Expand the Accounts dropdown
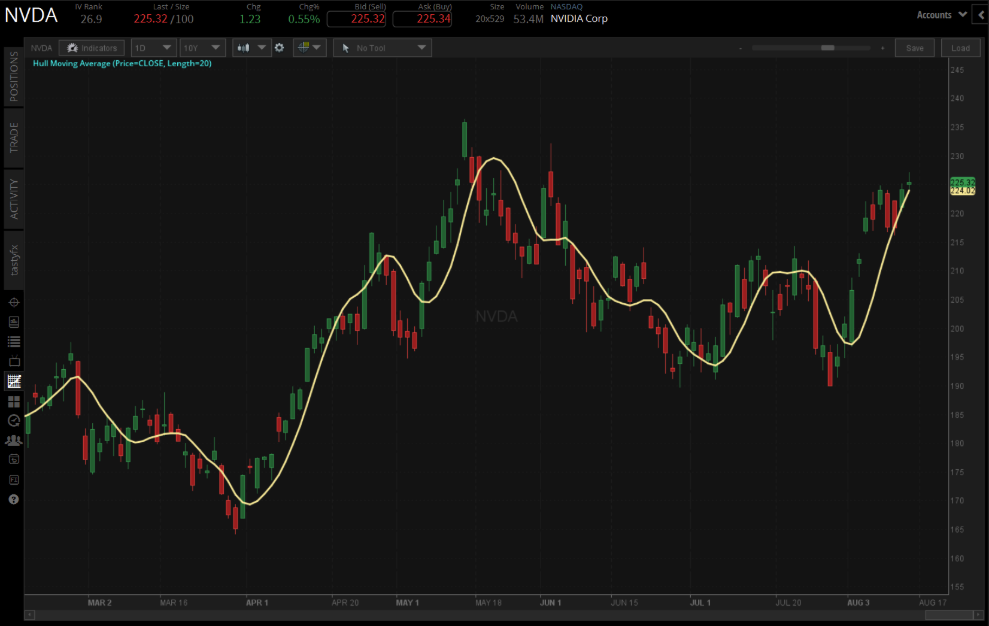 click(x=941, y=15)
